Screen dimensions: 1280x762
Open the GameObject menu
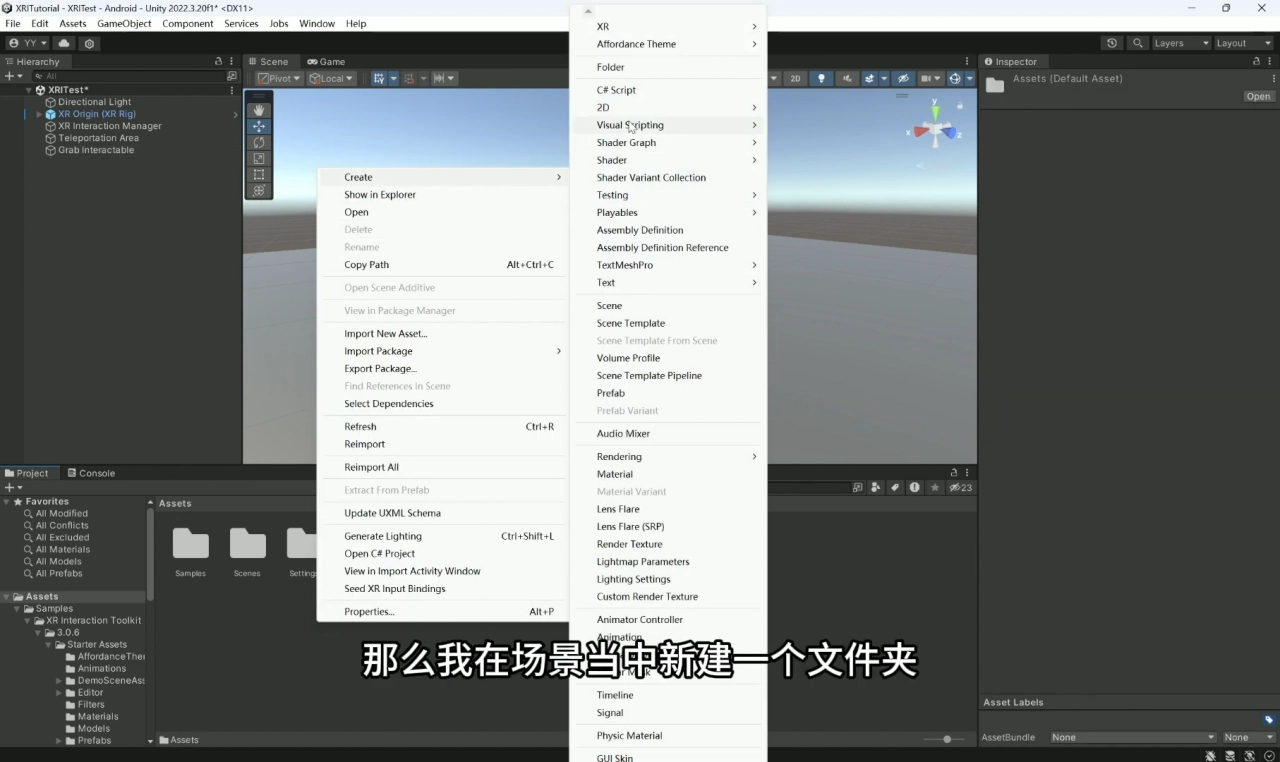[124, 23]
